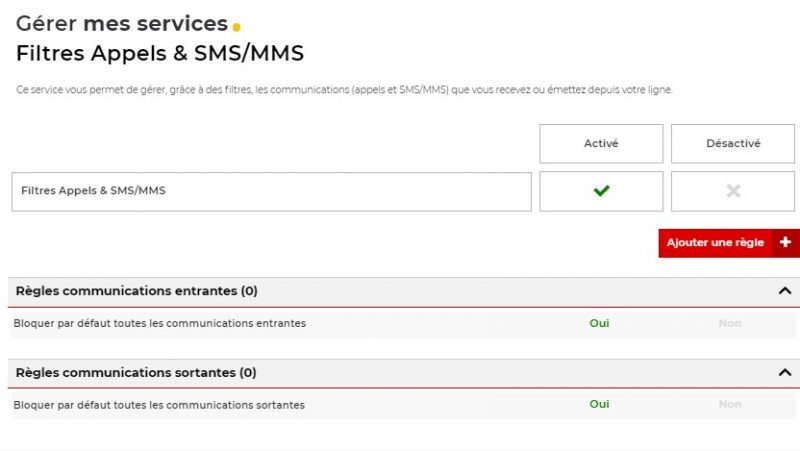Screen dimensions: 800x451
Task: Click the Désactivé column header
Action: [x=733, y=143]
